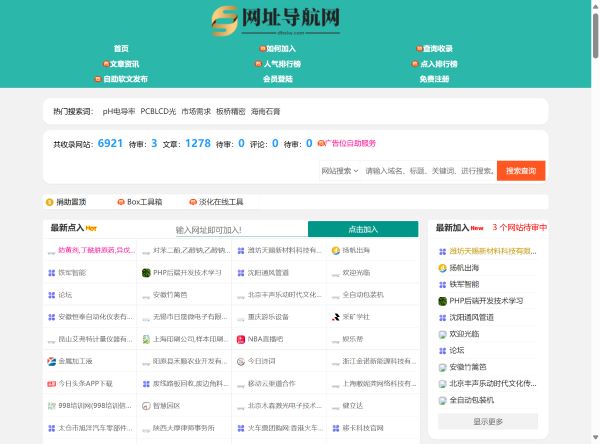Click the search keyword input field

pyautogui.click(x=429, y=171)
